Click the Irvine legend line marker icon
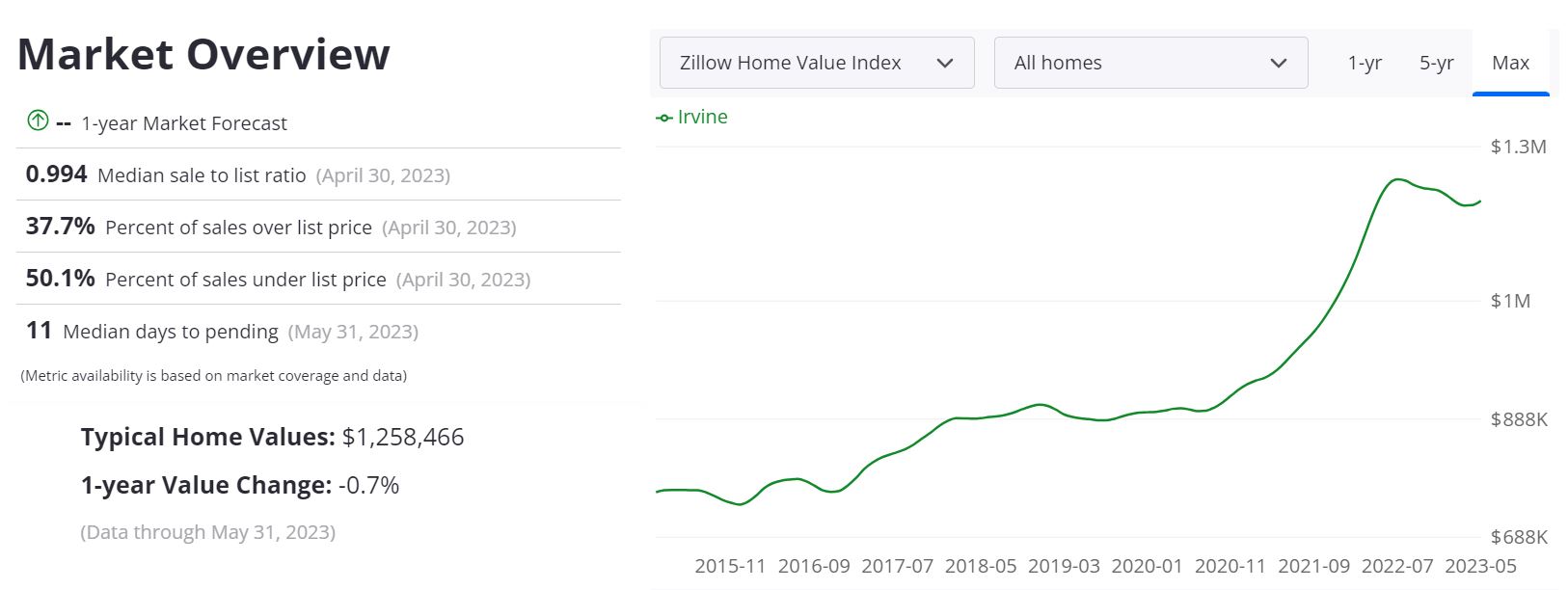The width and height of the screenshot is (1568, 590). pyautogui.click(x=664, y=117)
